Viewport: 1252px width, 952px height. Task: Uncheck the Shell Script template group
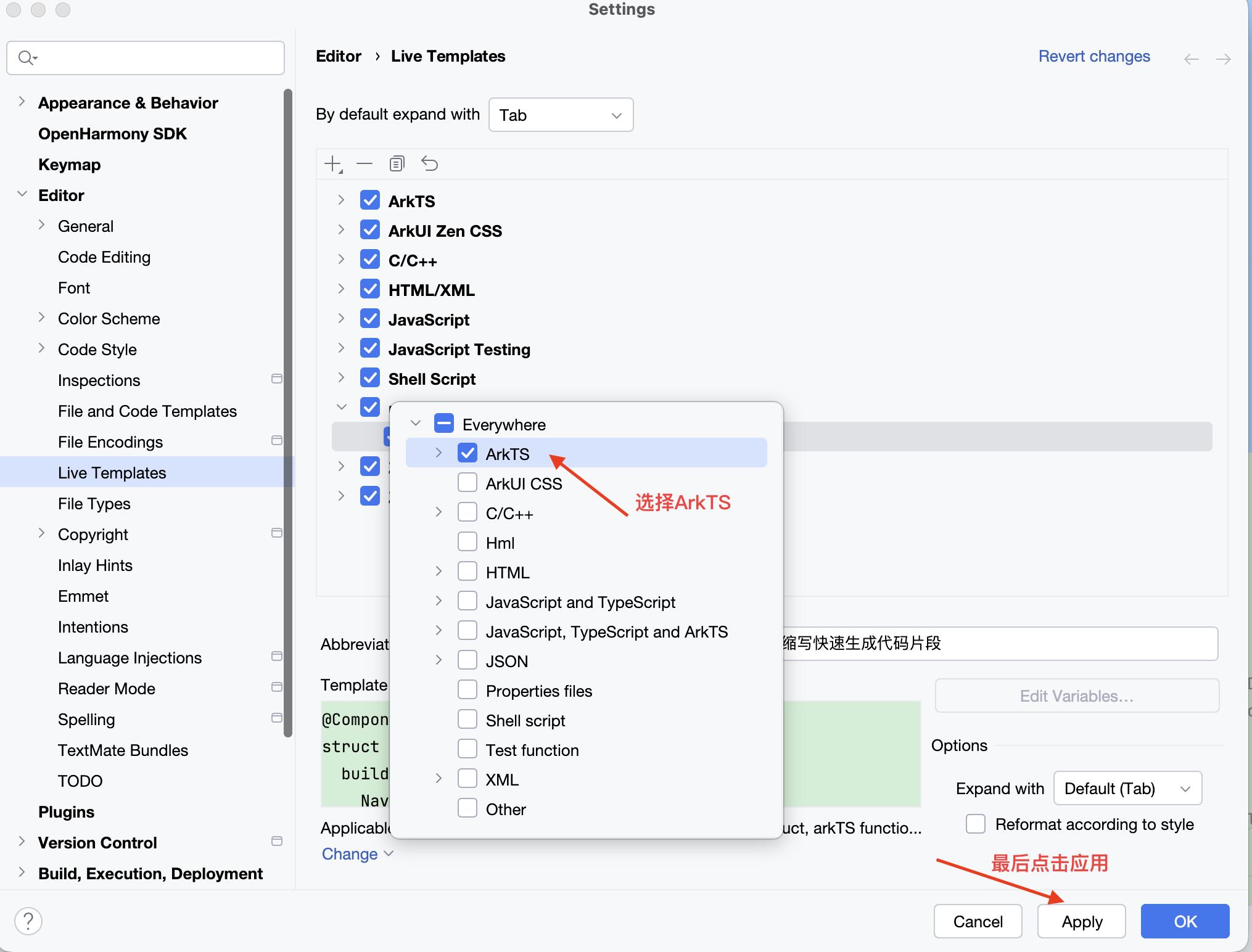tap(370, 379)
